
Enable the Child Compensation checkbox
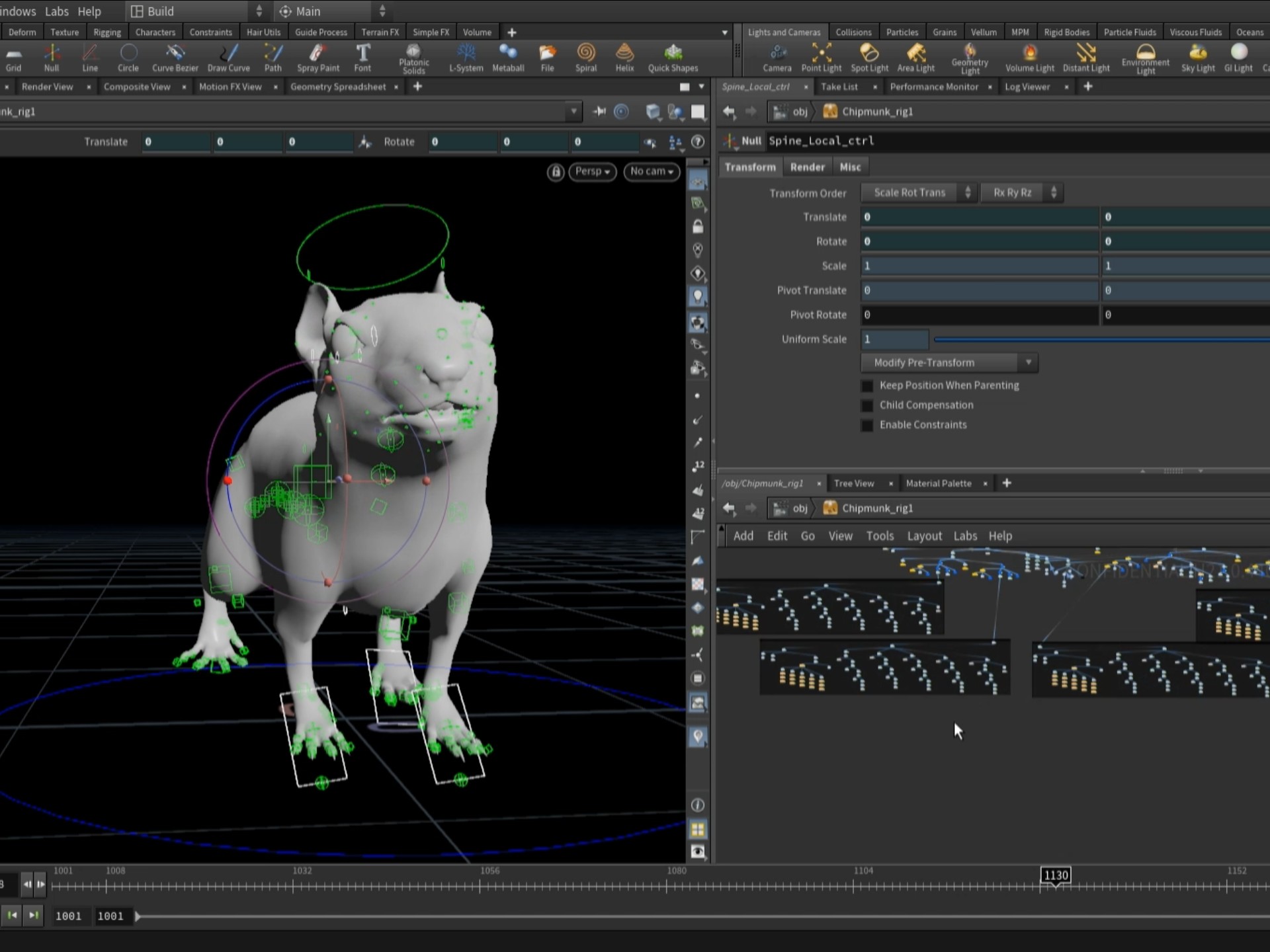[867, 405]
